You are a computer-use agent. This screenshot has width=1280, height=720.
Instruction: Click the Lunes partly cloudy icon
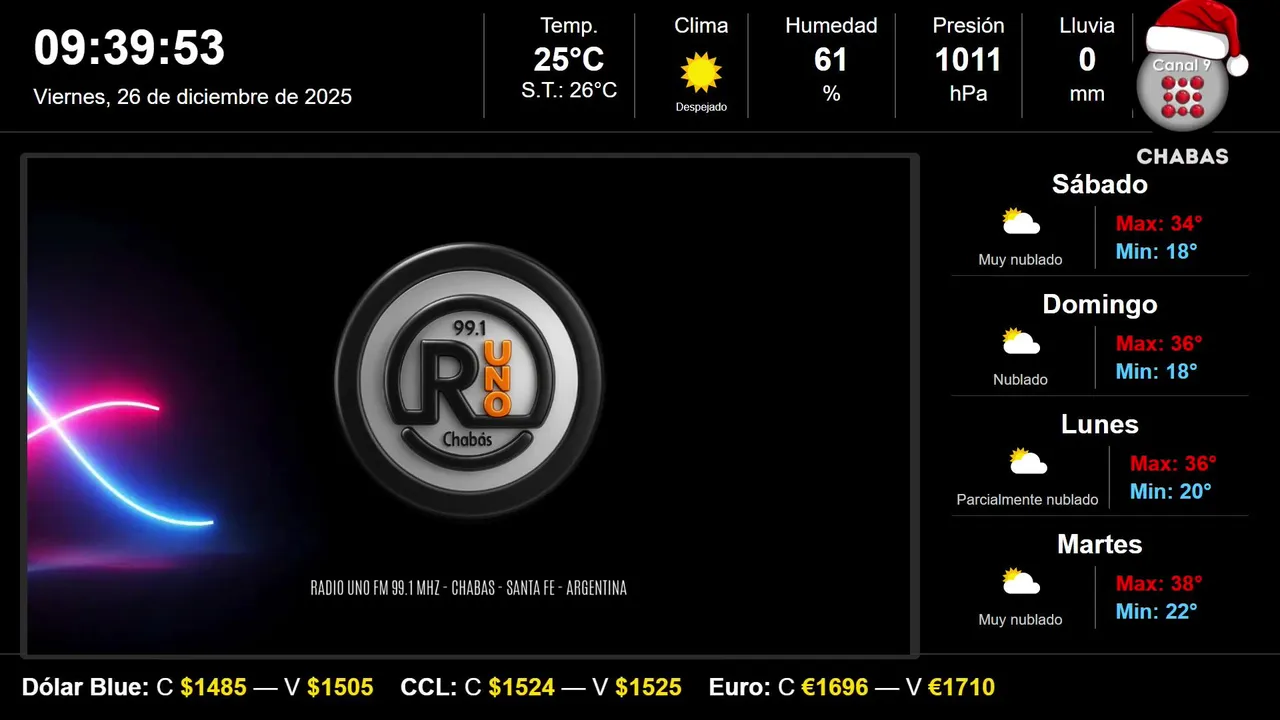[x=1028, y=462]
